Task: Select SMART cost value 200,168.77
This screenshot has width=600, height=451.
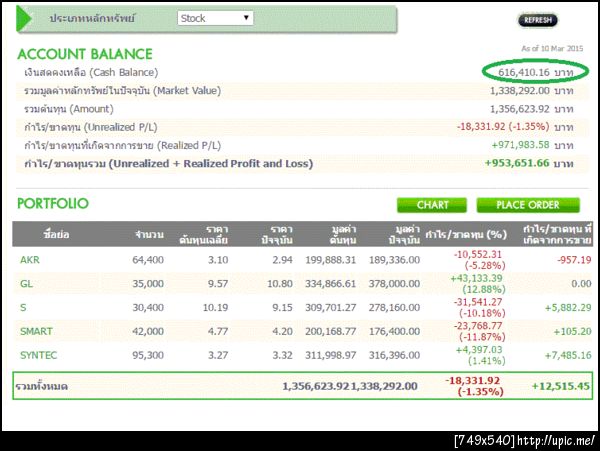Action: 331,331
